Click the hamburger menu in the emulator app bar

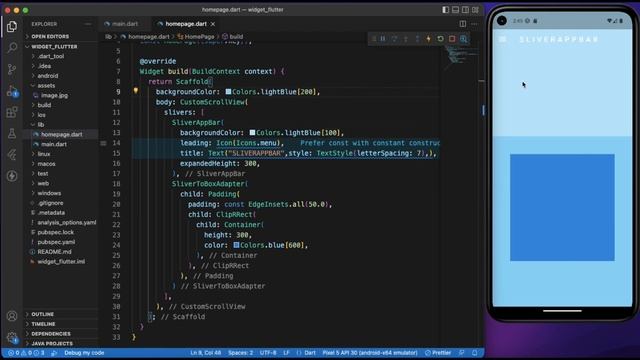click(502, 39)
